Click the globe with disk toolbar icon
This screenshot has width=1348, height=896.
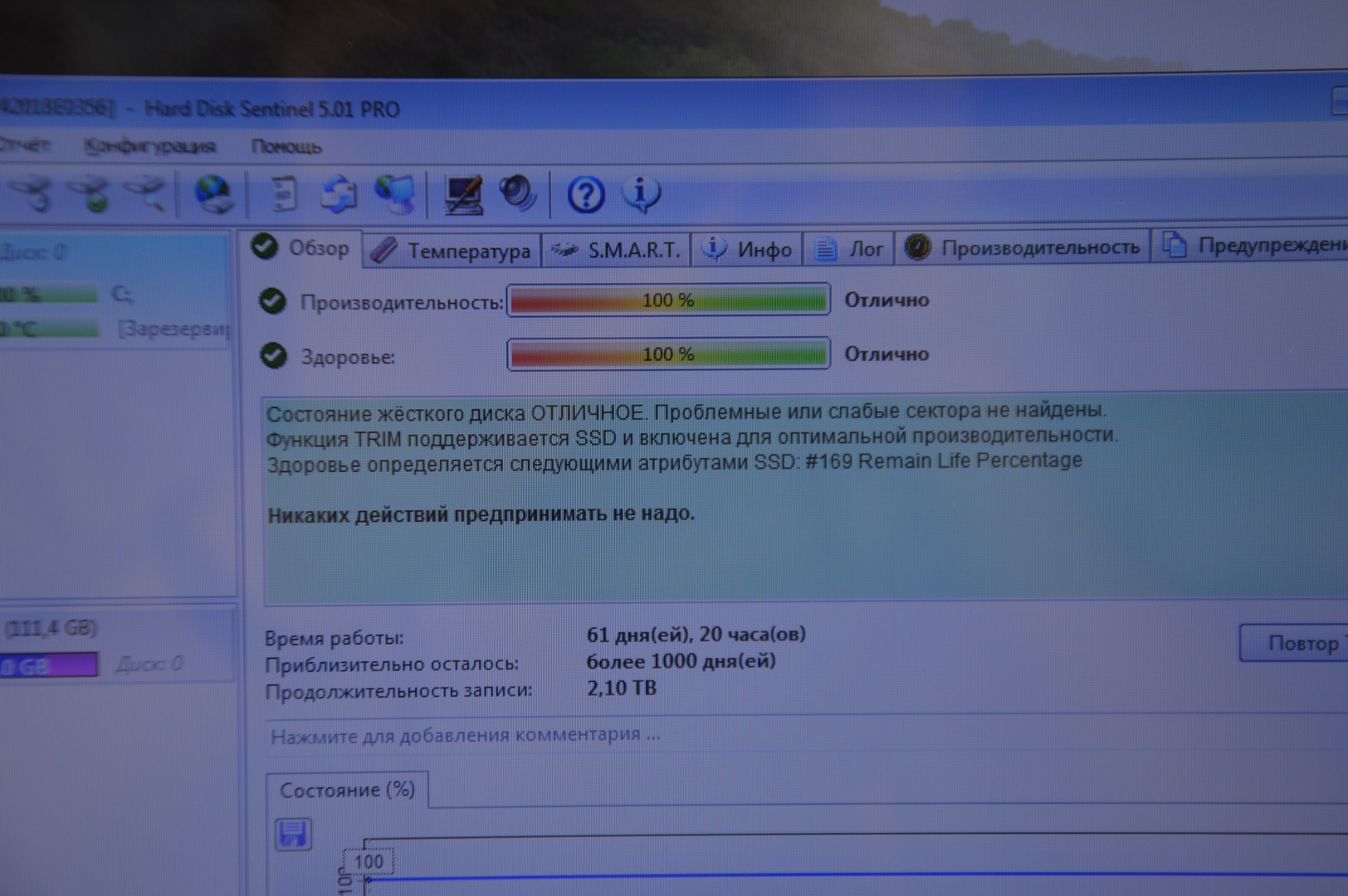[213, 194]
